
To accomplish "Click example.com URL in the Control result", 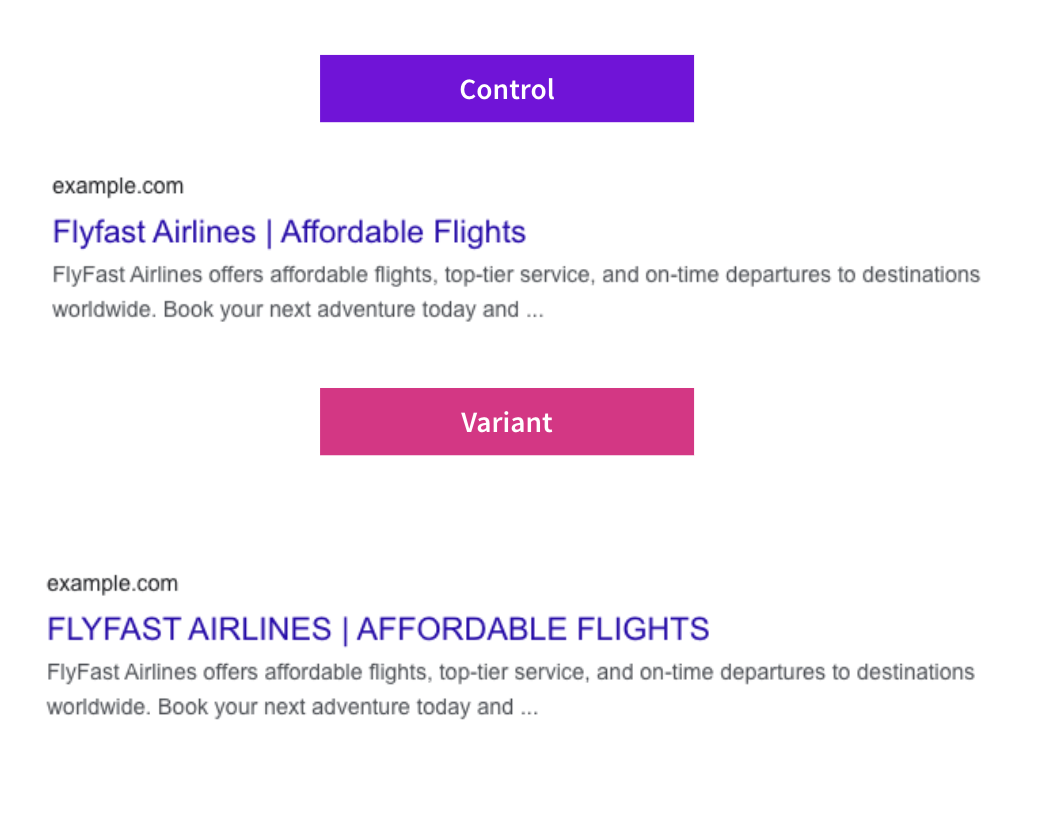I will pos(118,186).
